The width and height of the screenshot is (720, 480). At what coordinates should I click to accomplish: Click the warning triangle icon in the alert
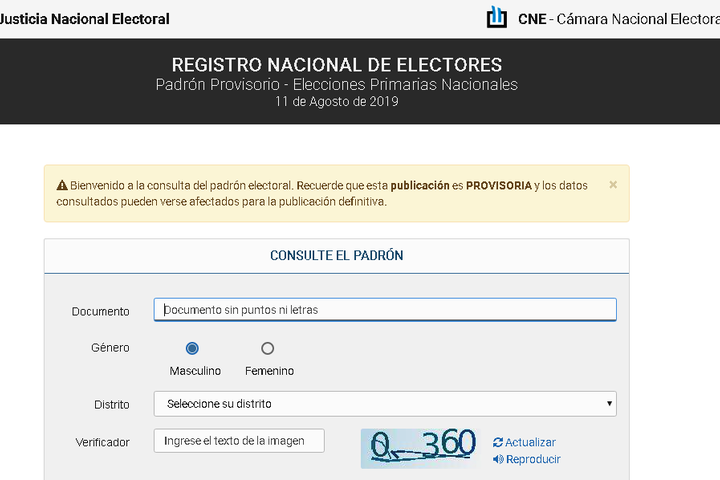(62, 186)
